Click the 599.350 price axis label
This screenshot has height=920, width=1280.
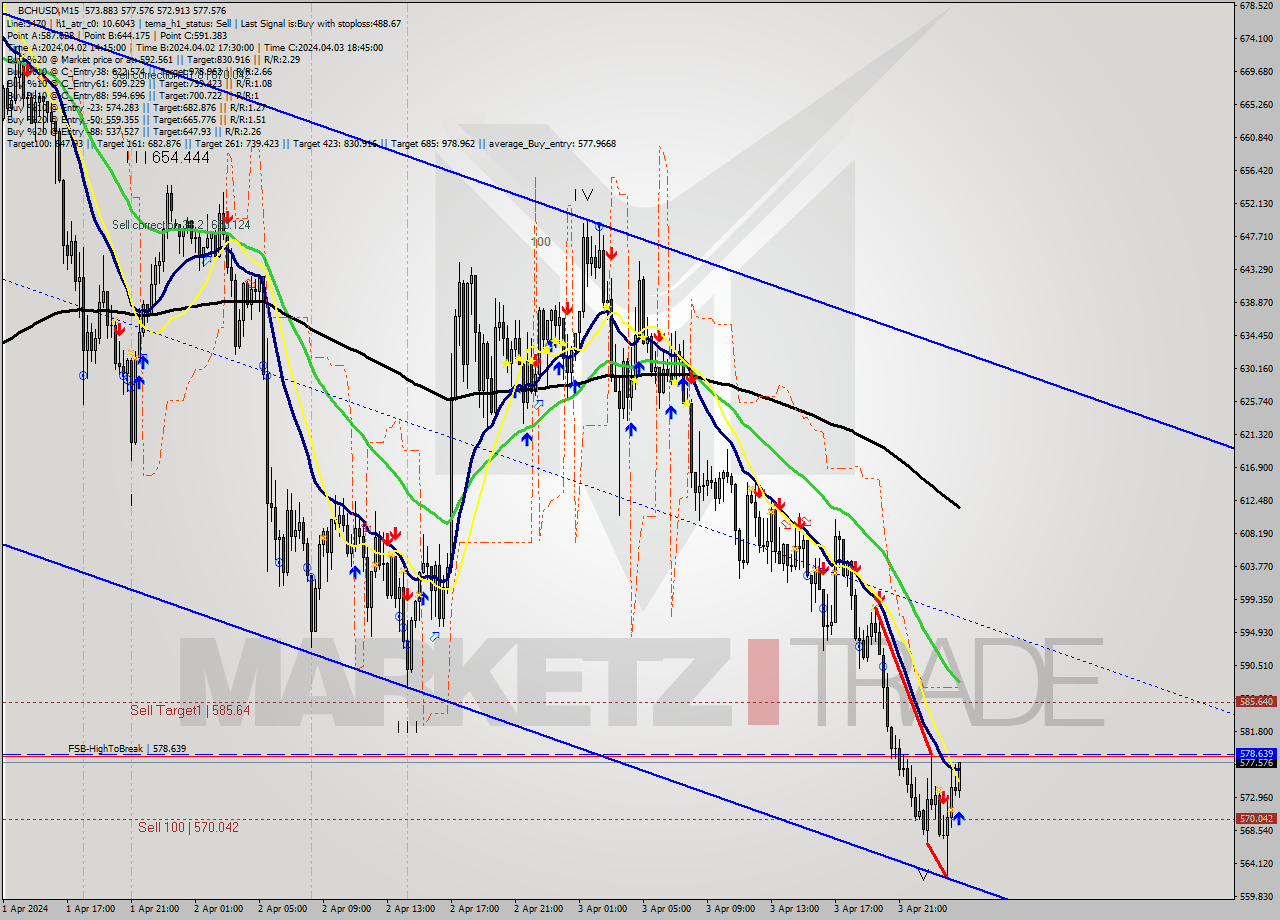point(1256,600)
